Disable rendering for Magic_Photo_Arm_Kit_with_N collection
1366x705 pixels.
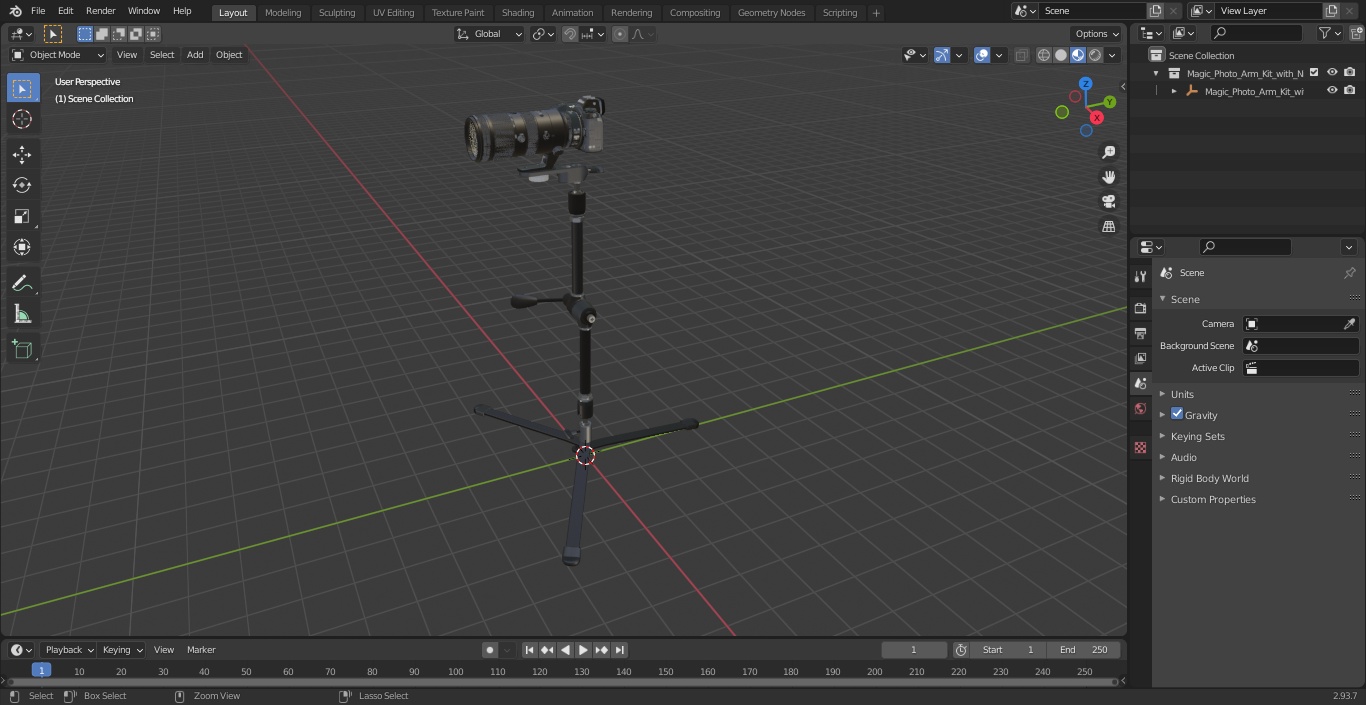[1350, 73]
